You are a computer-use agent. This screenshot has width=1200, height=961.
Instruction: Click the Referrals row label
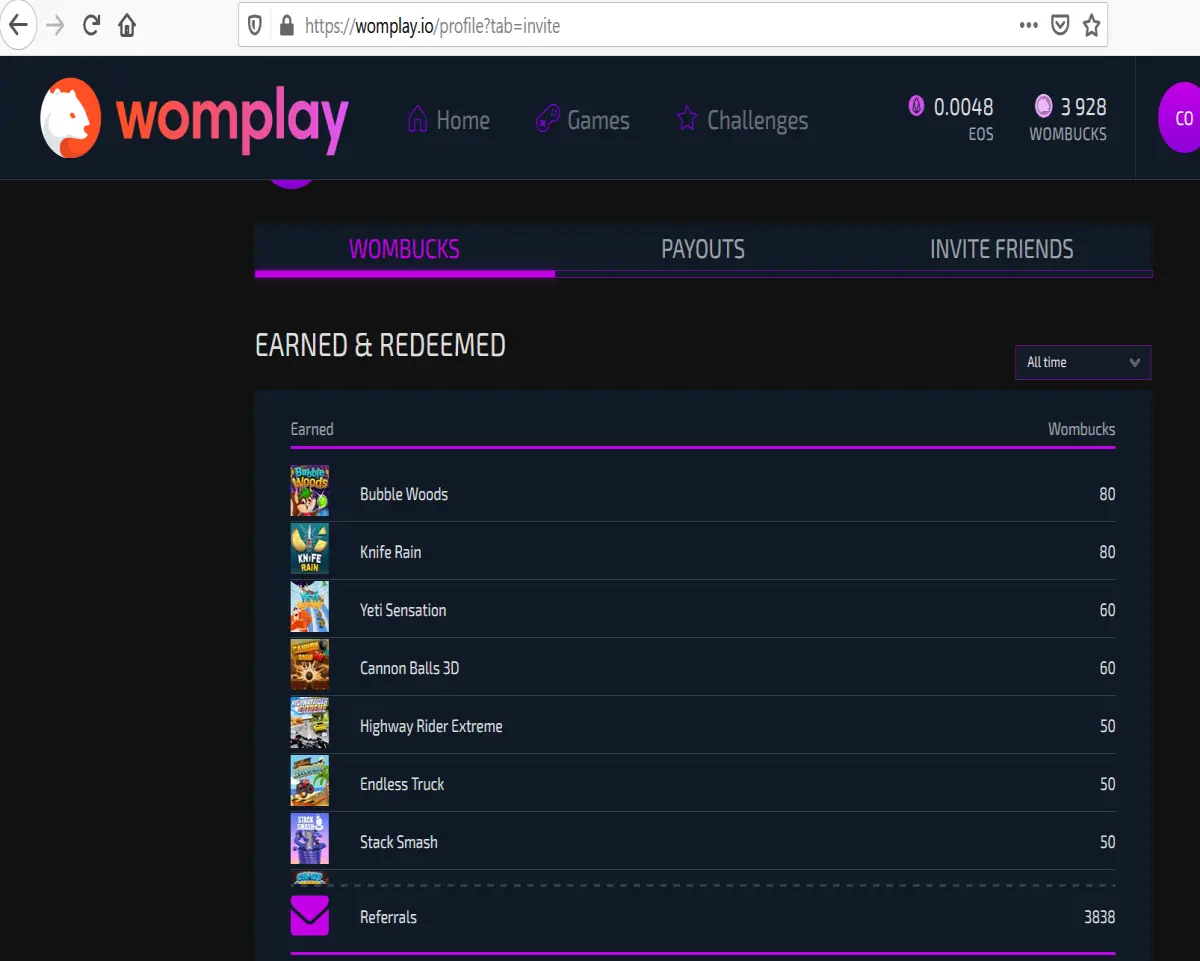[x=388, y=917]
